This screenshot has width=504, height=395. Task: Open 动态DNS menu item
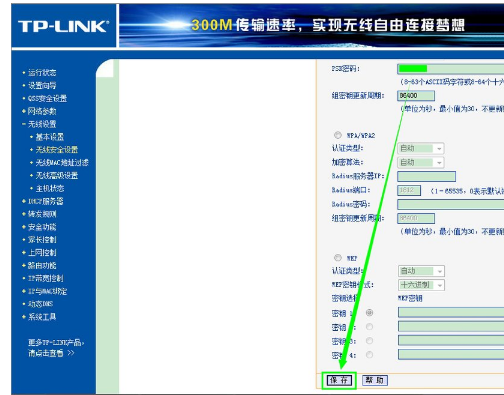pyautogui.click(x=40, y=304)
